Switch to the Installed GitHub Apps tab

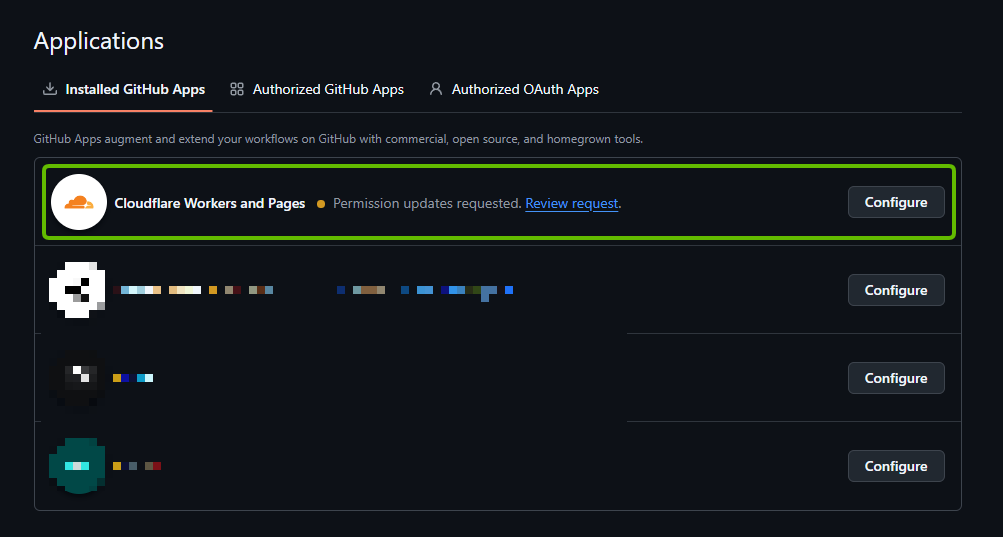coord(135,89)
